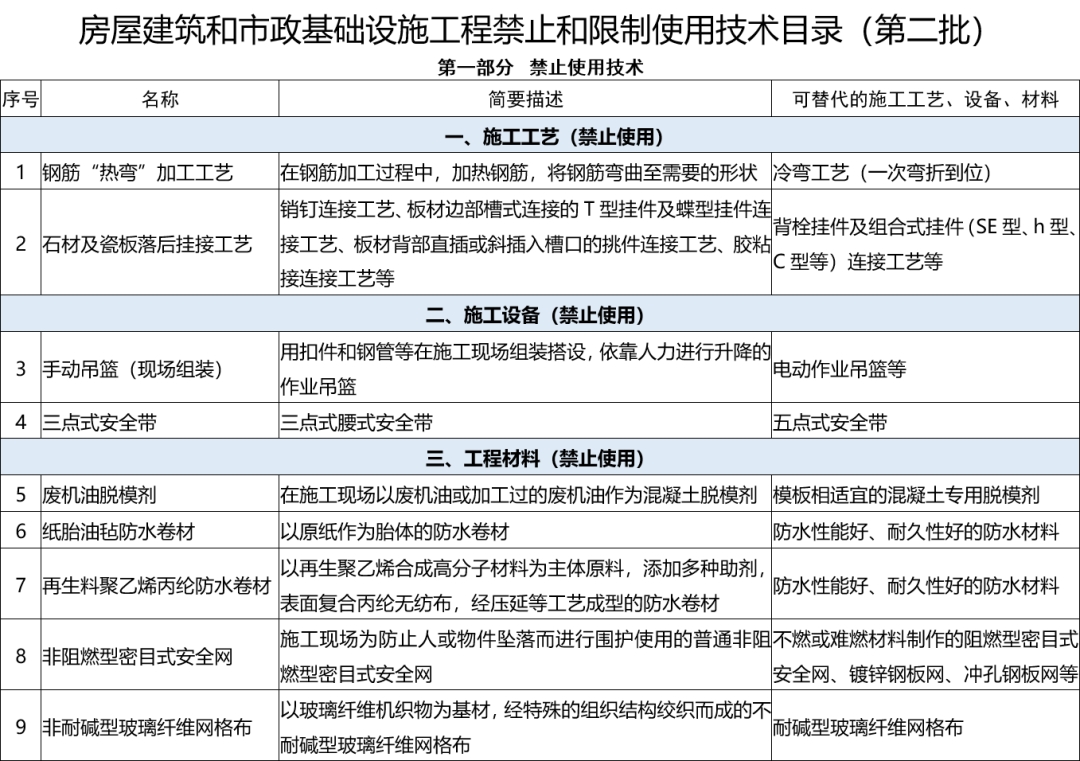1080x761 pixels.
Task: Click the 钢筋"热弯"加工工艺 name cell
Action: (x=137, y=172)
